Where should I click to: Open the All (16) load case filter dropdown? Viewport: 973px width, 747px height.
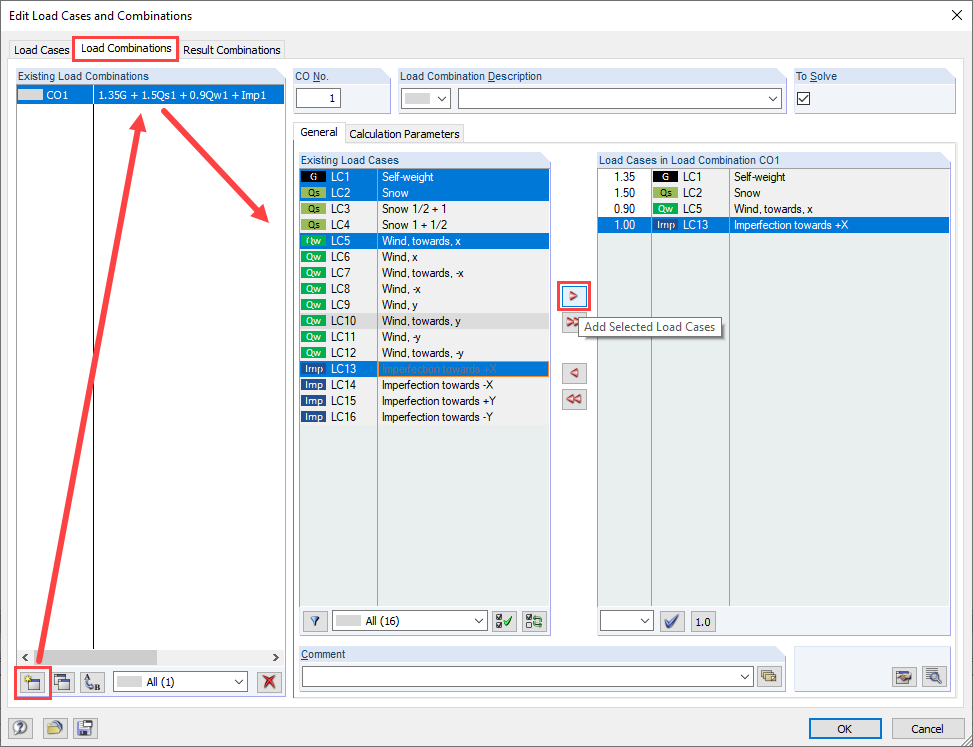[x=409, y=621]
